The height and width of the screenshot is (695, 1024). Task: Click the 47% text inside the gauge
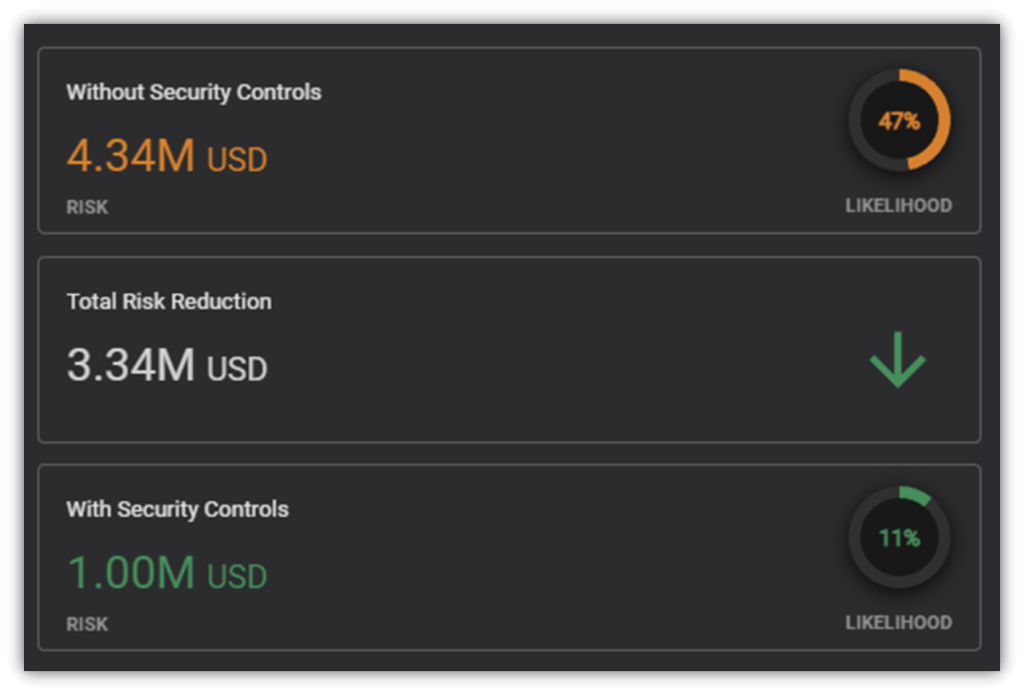click(x=901, y=119)
